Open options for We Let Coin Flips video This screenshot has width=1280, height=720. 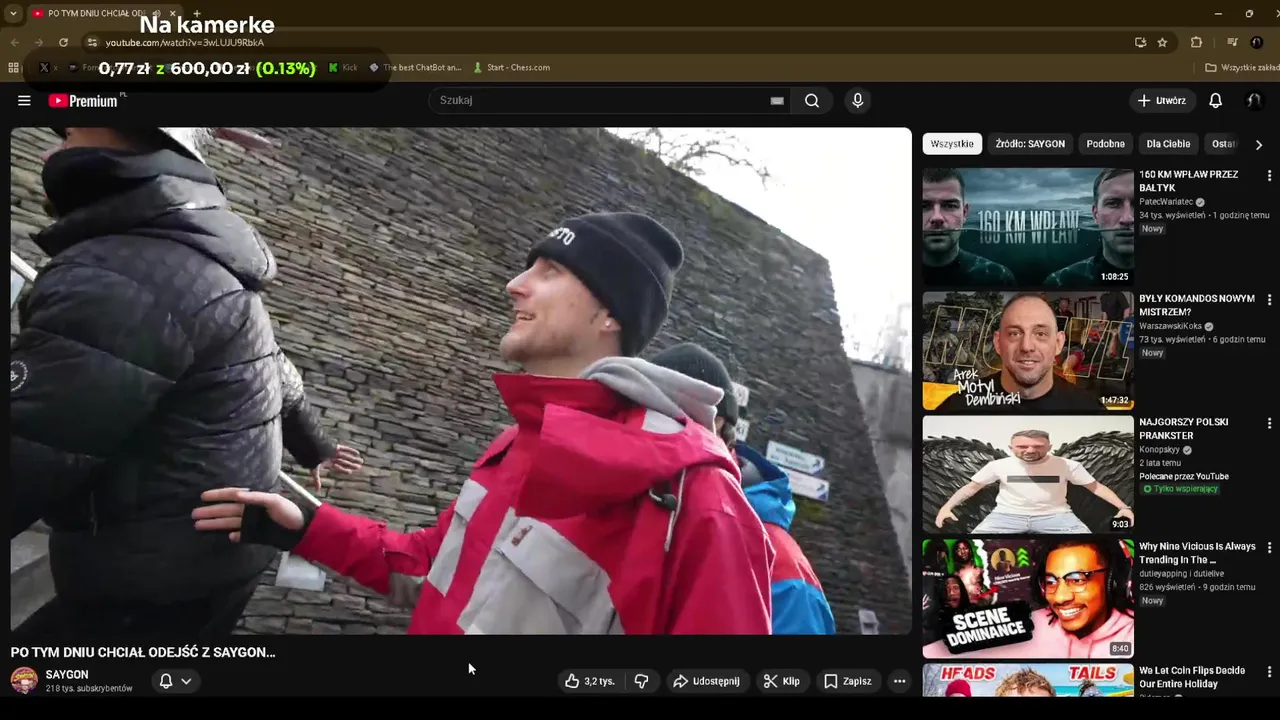[x=1269, y=671]
